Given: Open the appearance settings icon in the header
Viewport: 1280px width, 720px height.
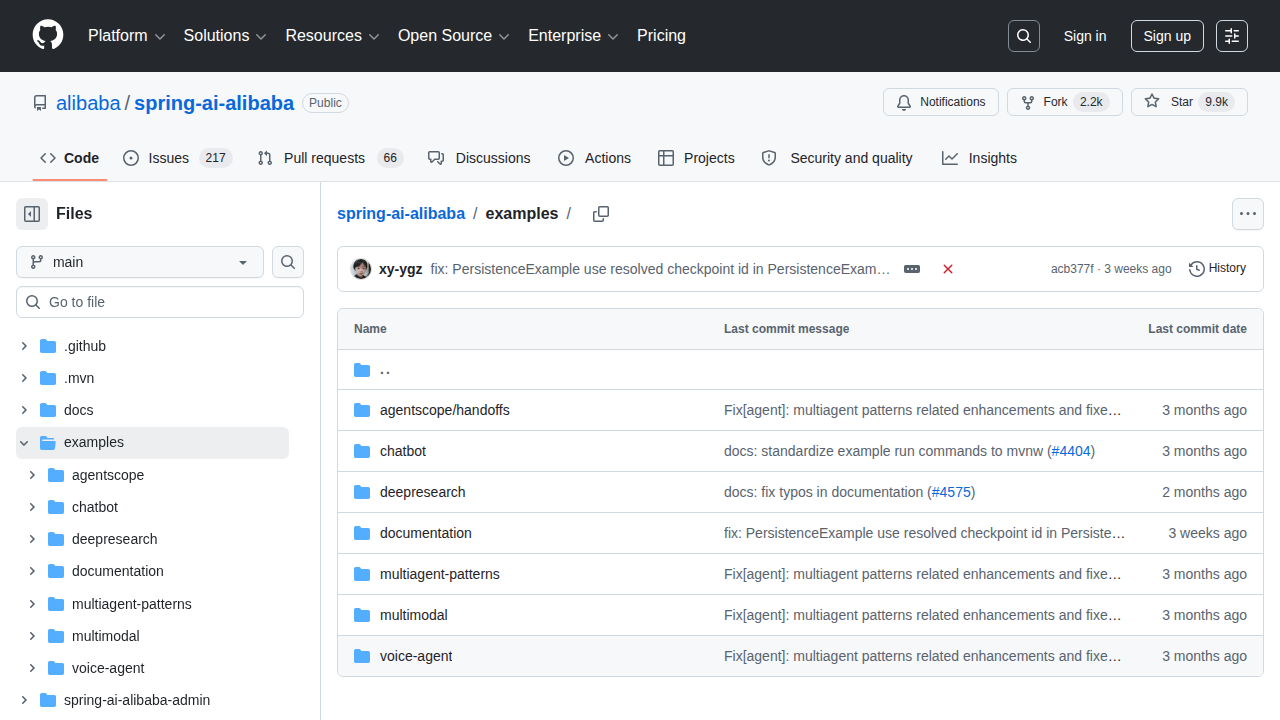Looking at the screenshot, I should (1232, 36).
